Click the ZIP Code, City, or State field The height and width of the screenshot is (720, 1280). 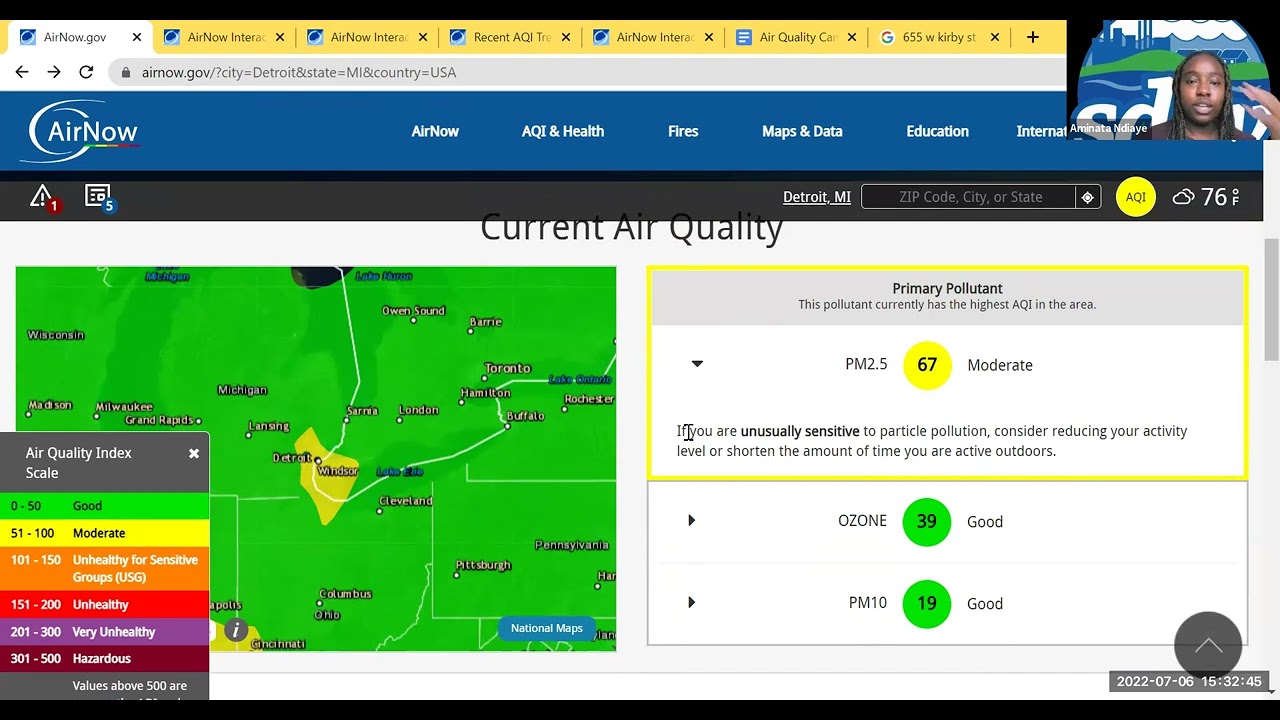970,197
